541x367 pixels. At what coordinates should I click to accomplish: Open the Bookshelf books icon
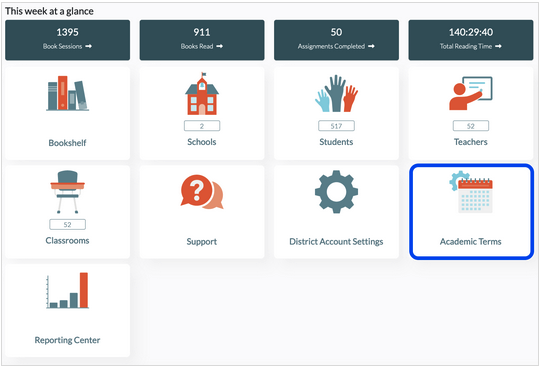click(68, 93)
